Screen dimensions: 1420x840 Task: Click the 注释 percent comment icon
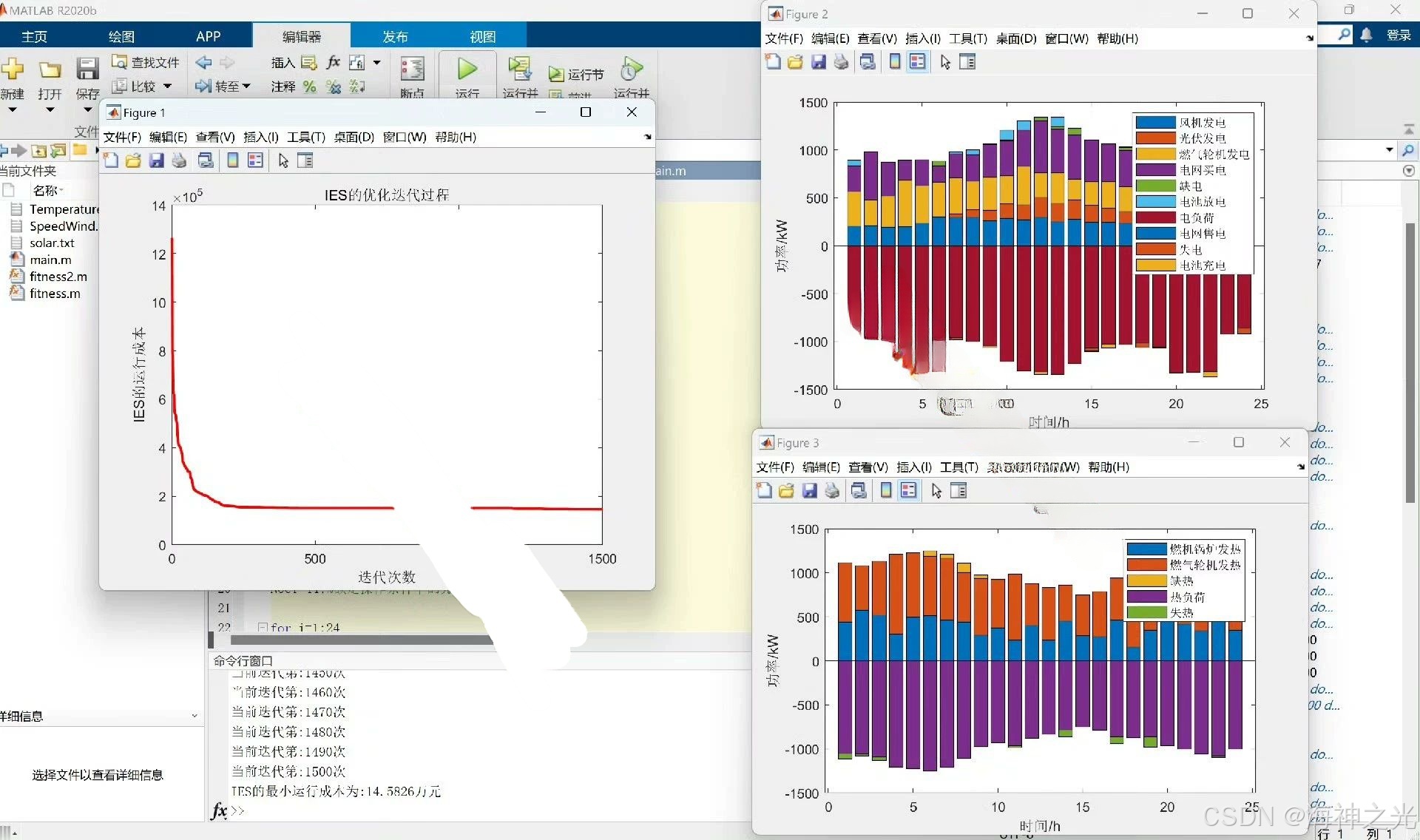[309, 87]
